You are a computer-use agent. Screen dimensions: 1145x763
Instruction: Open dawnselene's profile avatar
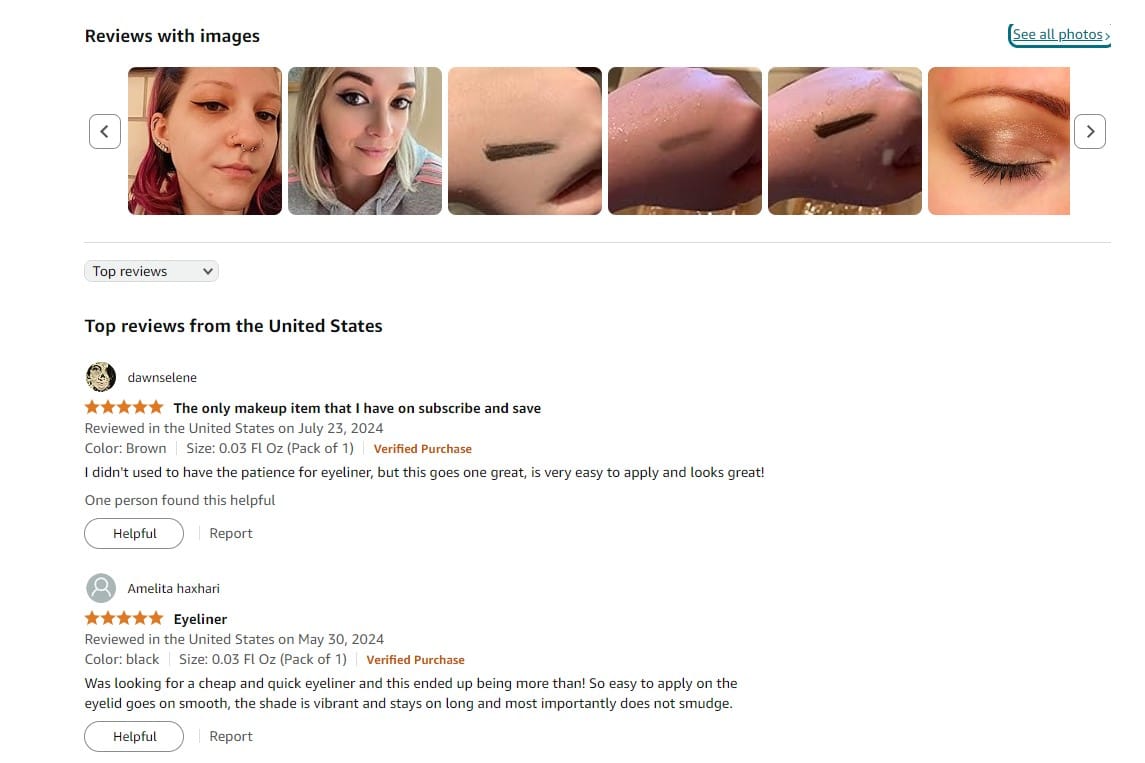pyautogui.click(x=101, y=377)
